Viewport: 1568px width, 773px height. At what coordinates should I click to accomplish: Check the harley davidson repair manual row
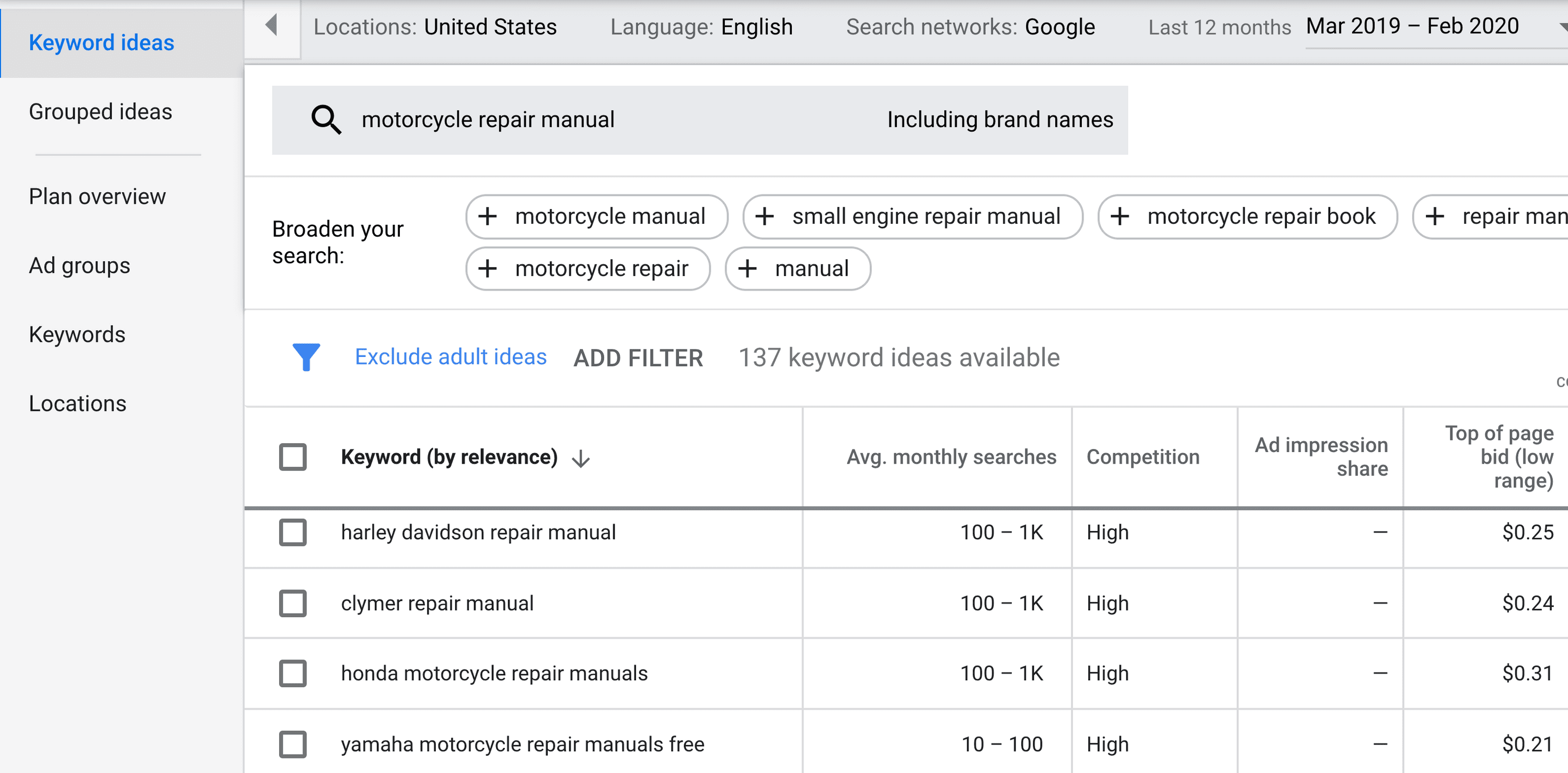point(293,533)
